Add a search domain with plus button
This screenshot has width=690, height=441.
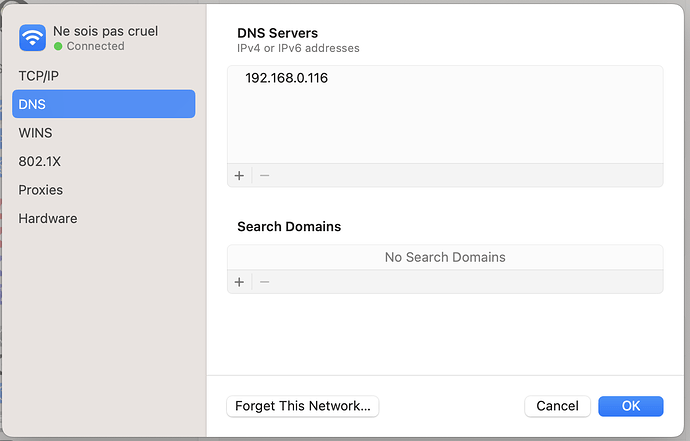pyautogui.click(x=239, y=282)
